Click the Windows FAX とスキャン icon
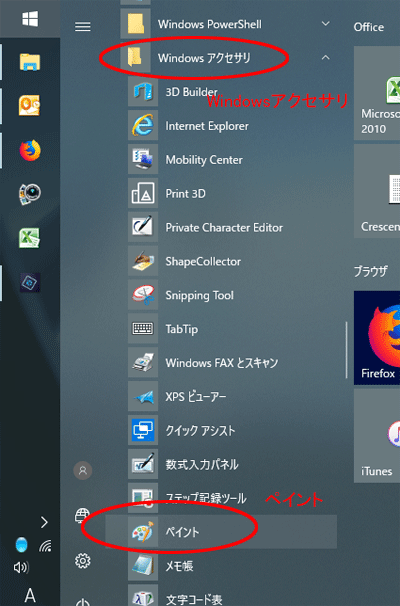400x606 pixels. click(x=143, y=363)
